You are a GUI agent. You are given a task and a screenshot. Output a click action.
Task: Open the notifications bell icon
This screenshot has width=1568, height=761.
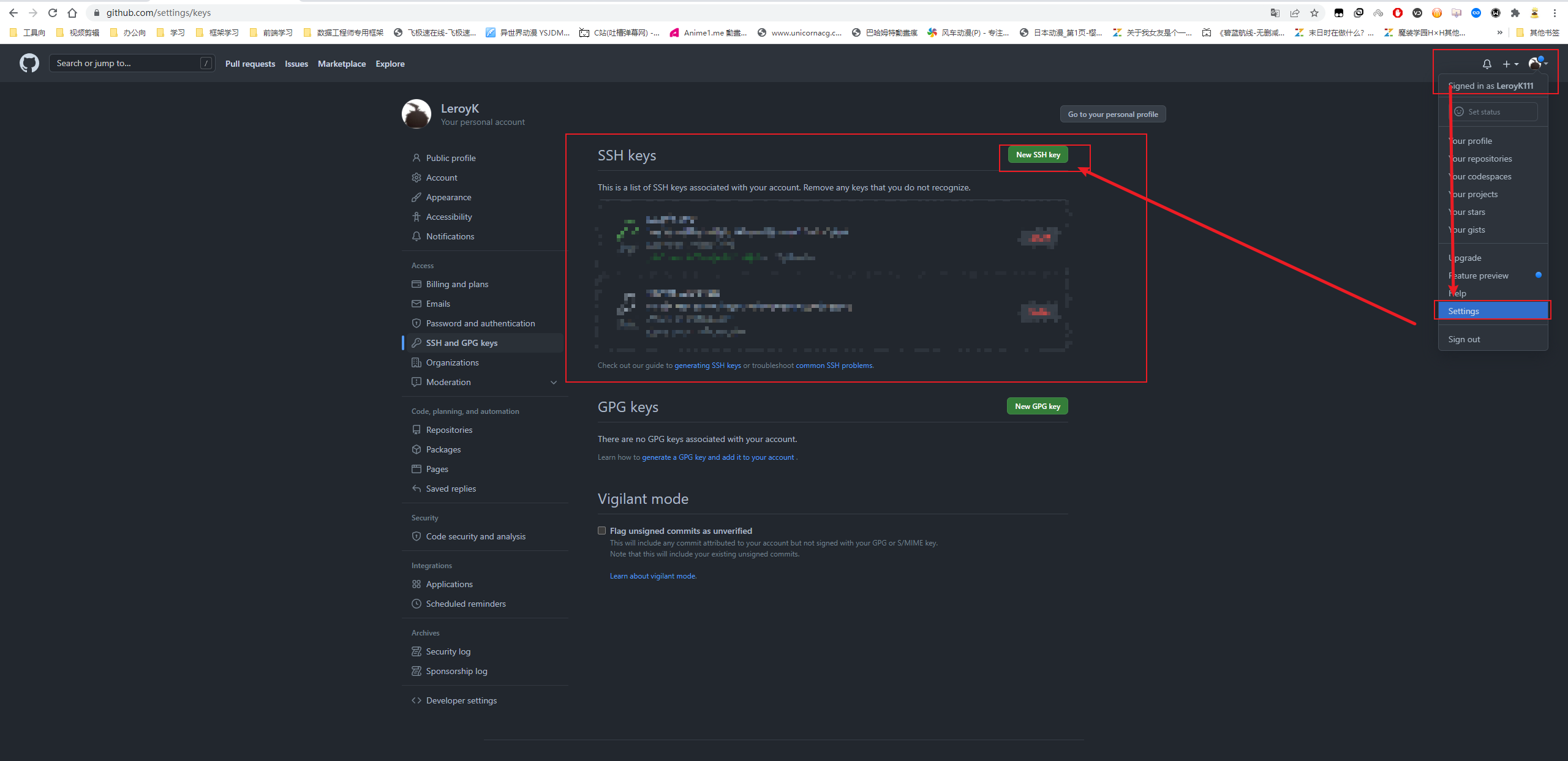pos(1487,64)
